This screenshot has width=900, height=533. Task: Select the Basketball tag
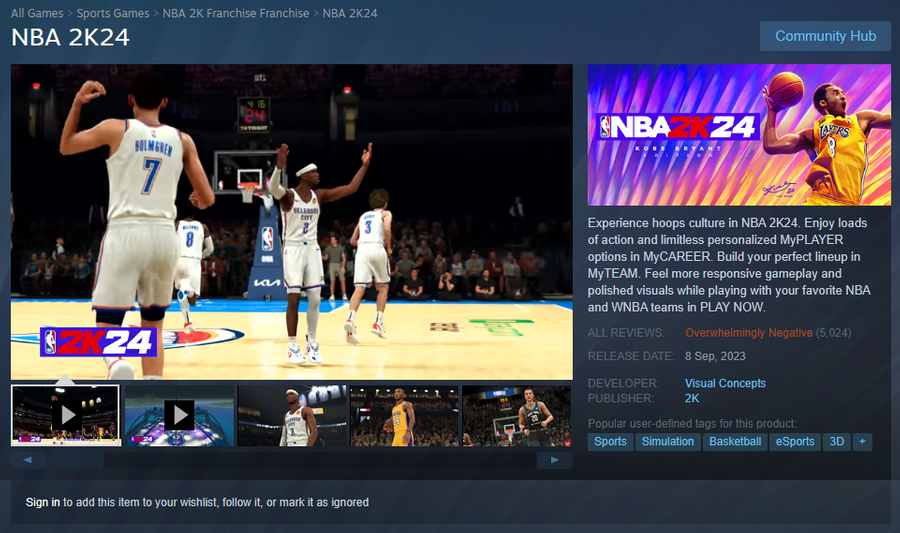pyautogui.click(x=735, y=442)
